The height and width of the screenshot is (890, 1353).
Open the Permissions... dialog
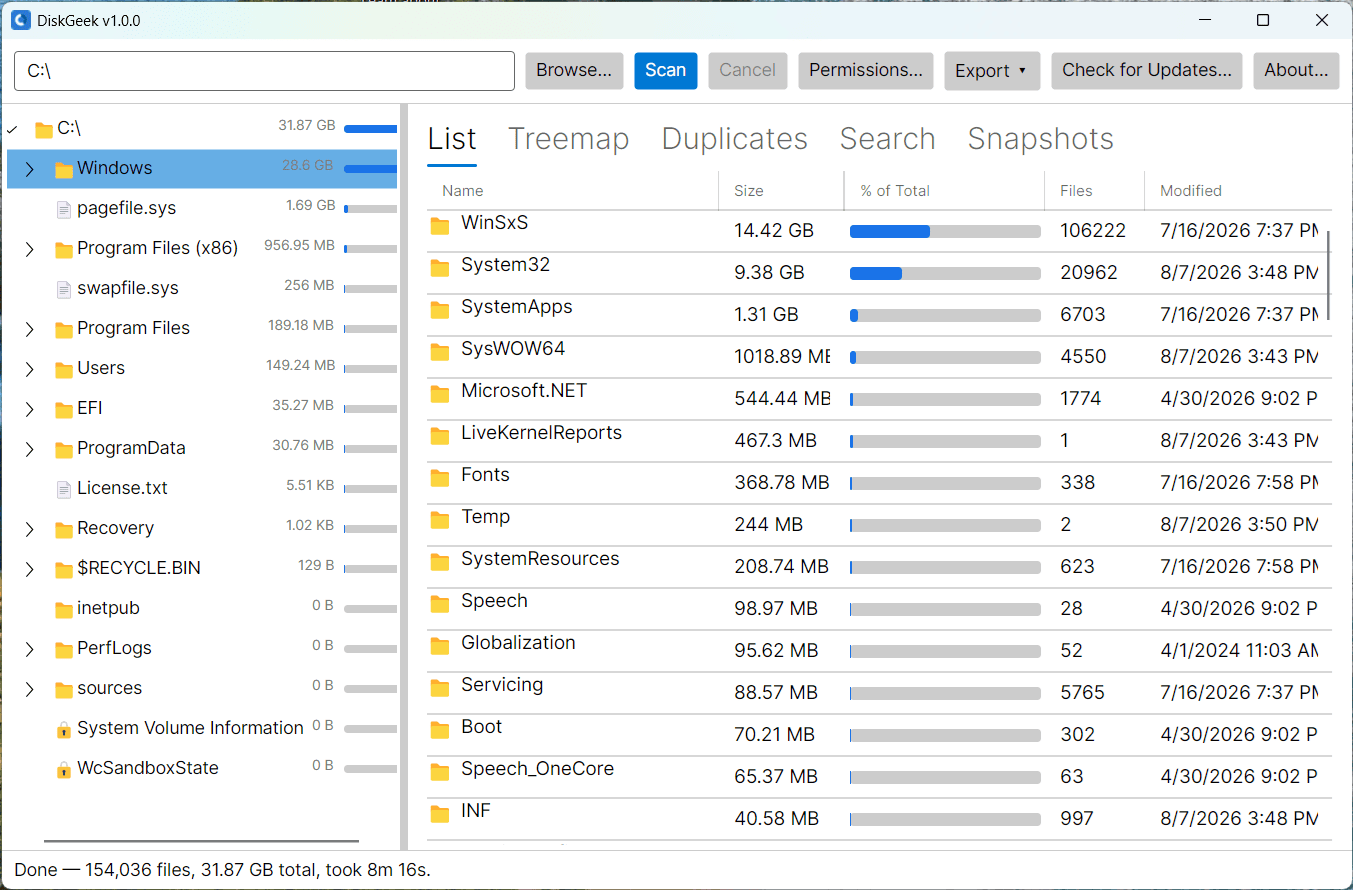[866, 70]
